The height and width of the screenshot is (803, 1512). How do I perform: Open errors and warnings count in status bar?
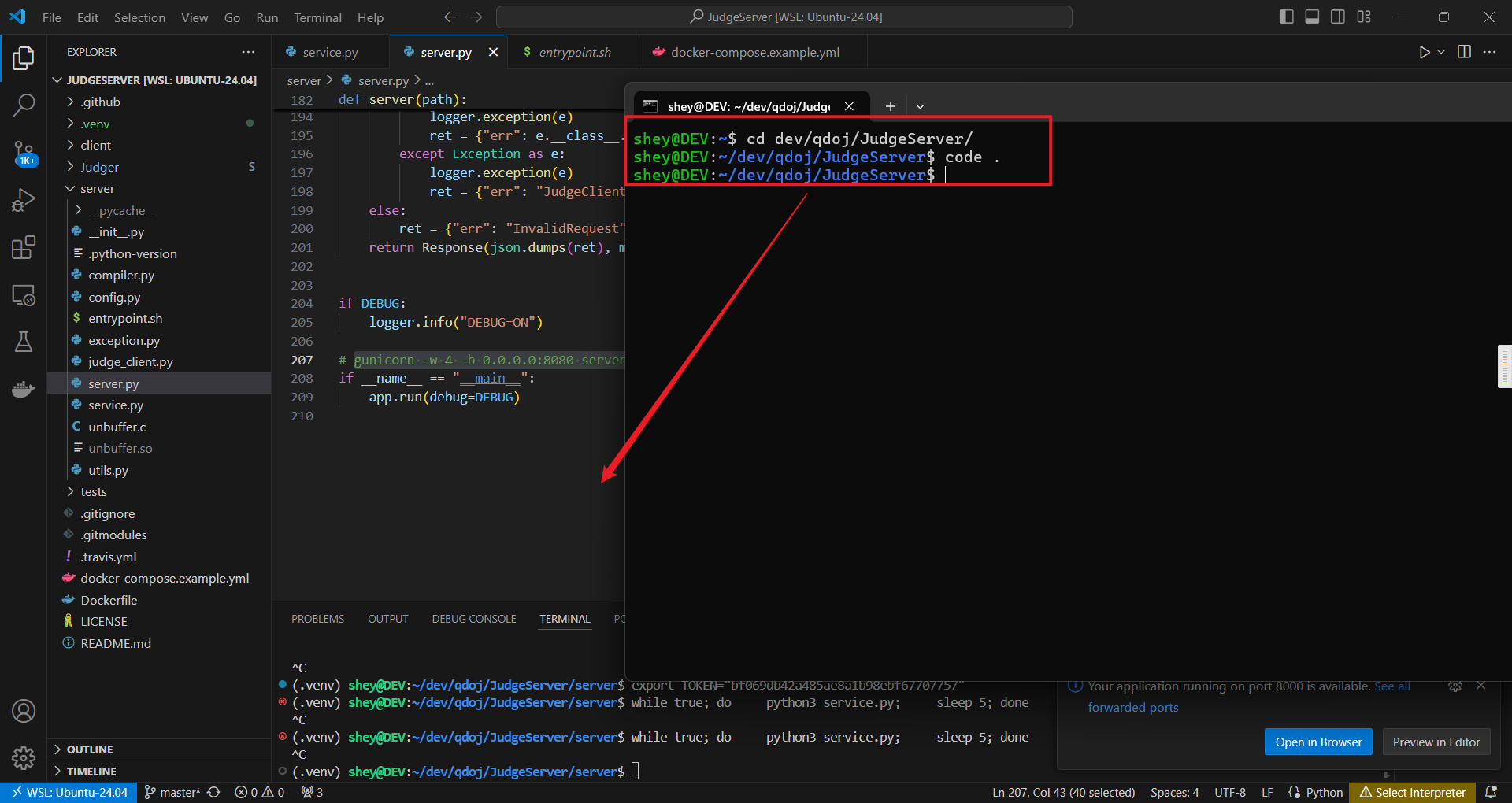260,793
